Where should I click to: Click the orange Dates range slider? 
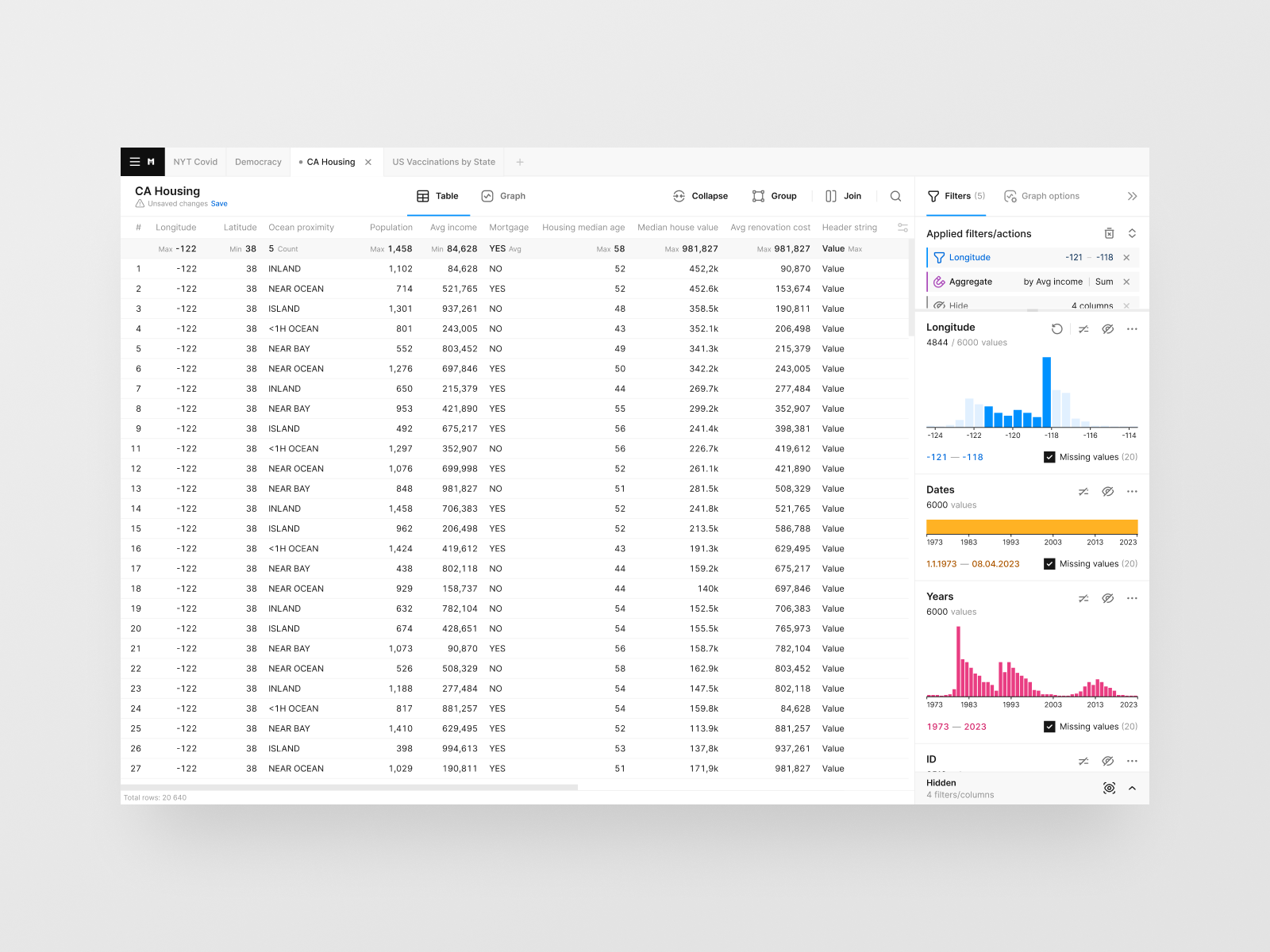pos(1032,528)
